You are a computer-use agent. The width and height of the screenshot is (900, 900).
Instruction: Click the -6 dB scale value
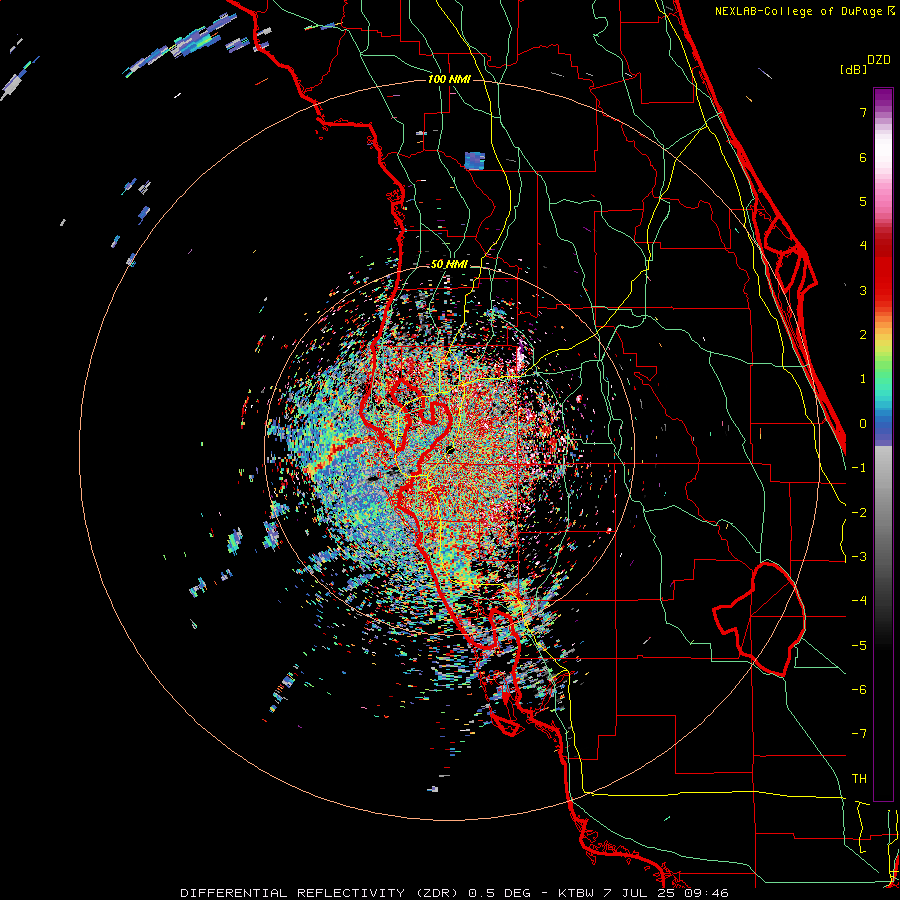(x=859, y=690)
